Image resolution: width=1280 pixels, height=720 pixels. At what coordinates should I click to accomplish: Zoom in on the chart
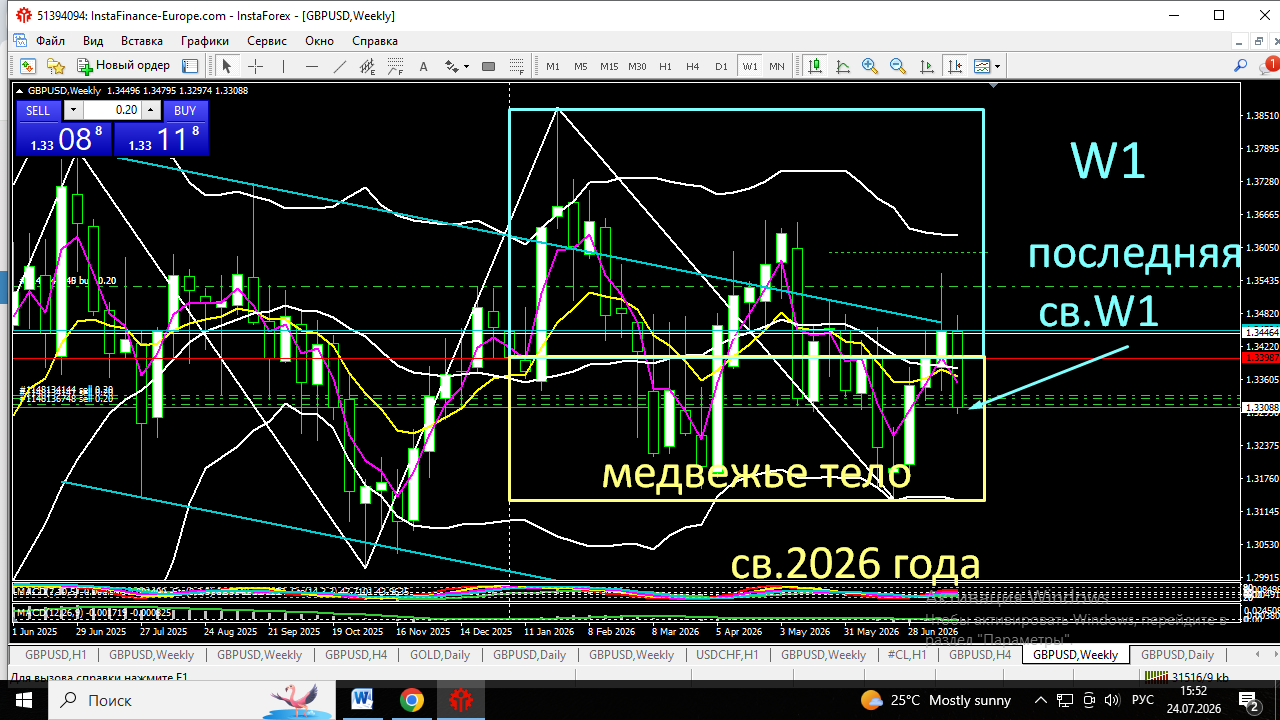point(870,66)
